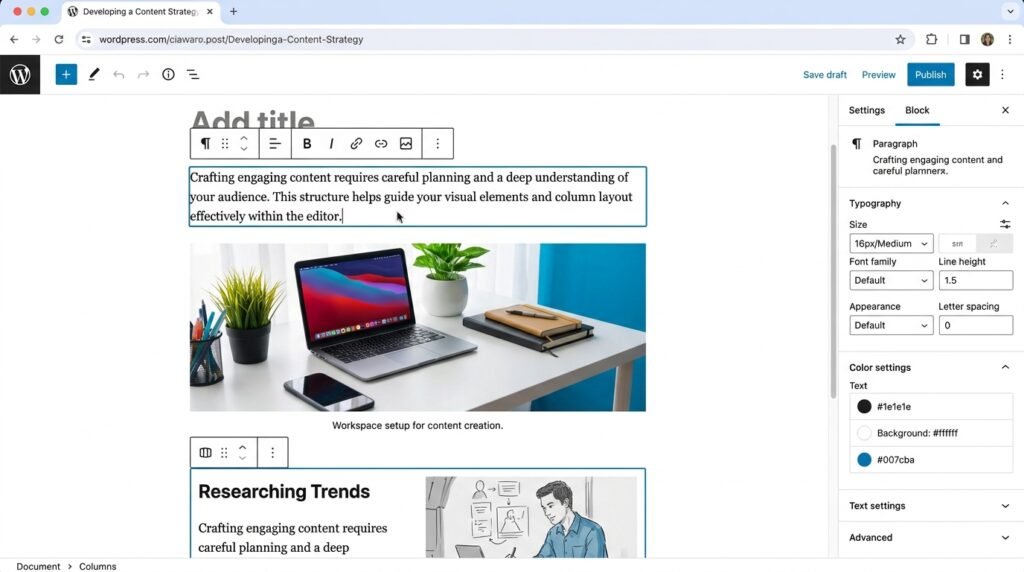Move the Columns block down
This screenshot has height=572, width=1024.
coord(242,458)
